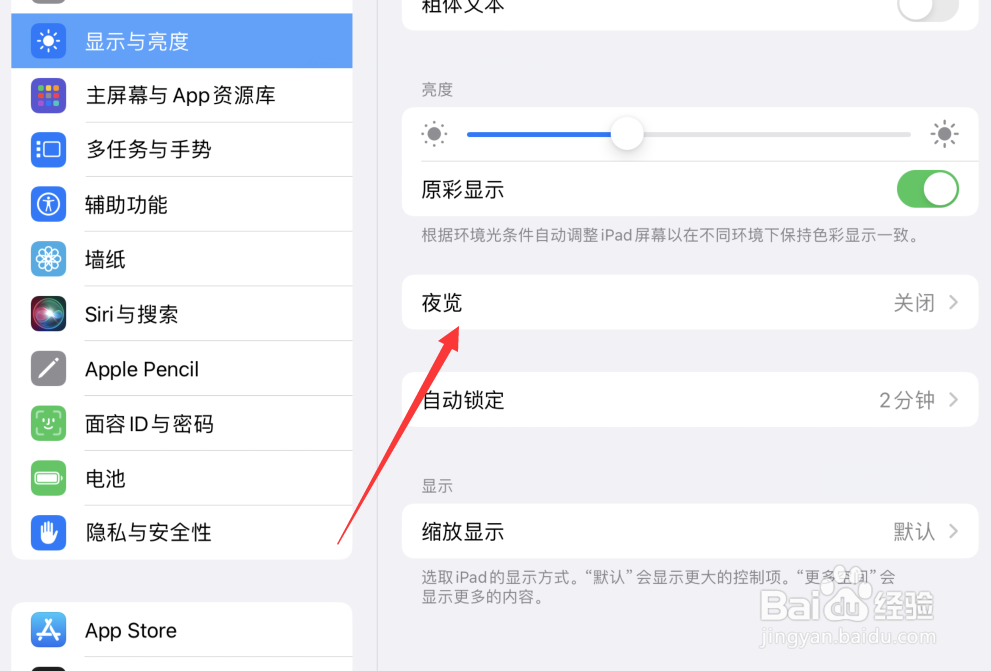Open the Wallpaper flower icon
Screen dimensions: 991x671
[x=49, y=259]
